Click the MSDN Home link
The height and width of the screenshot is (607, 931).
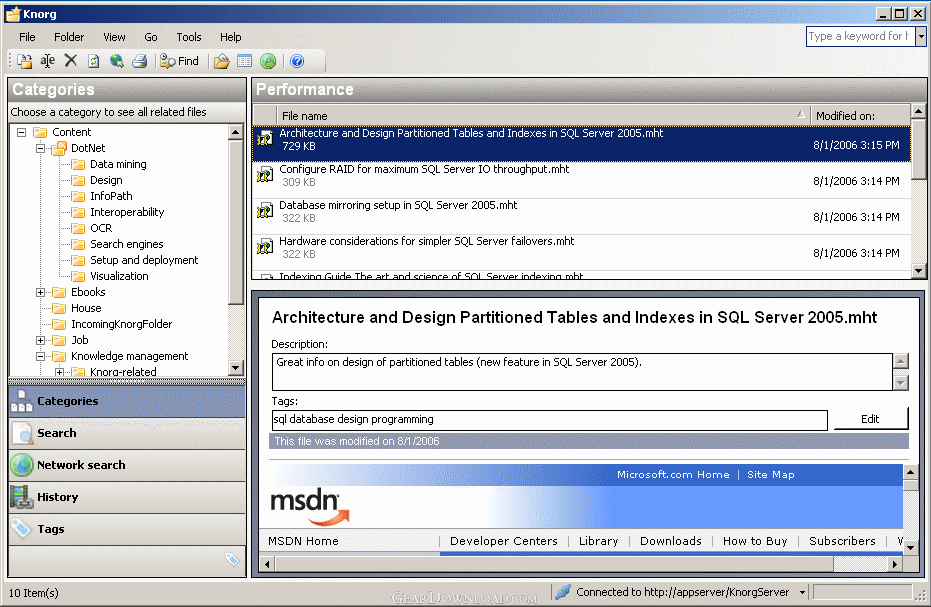303,541
